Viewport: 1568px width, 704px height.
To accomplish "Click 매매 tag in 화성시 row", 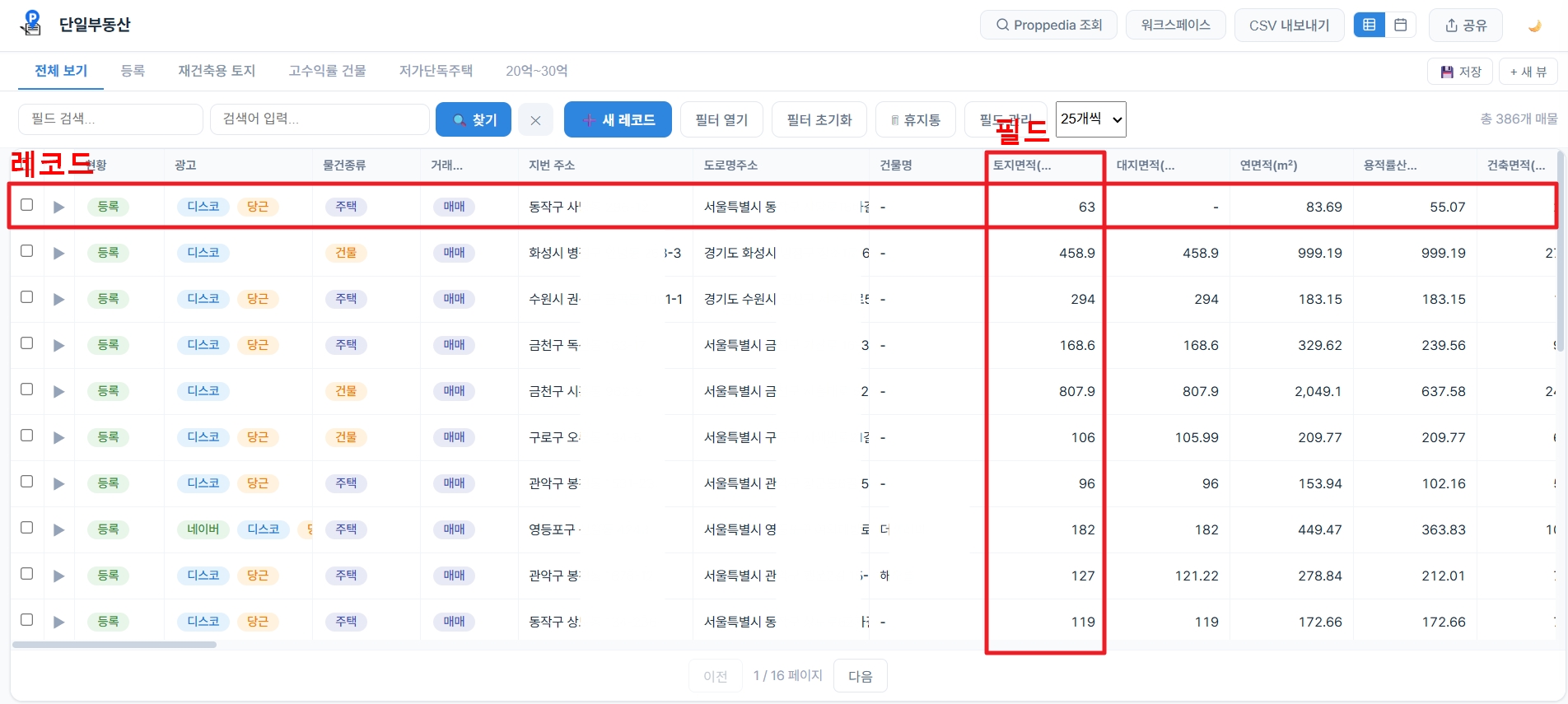I will [455, 253].
